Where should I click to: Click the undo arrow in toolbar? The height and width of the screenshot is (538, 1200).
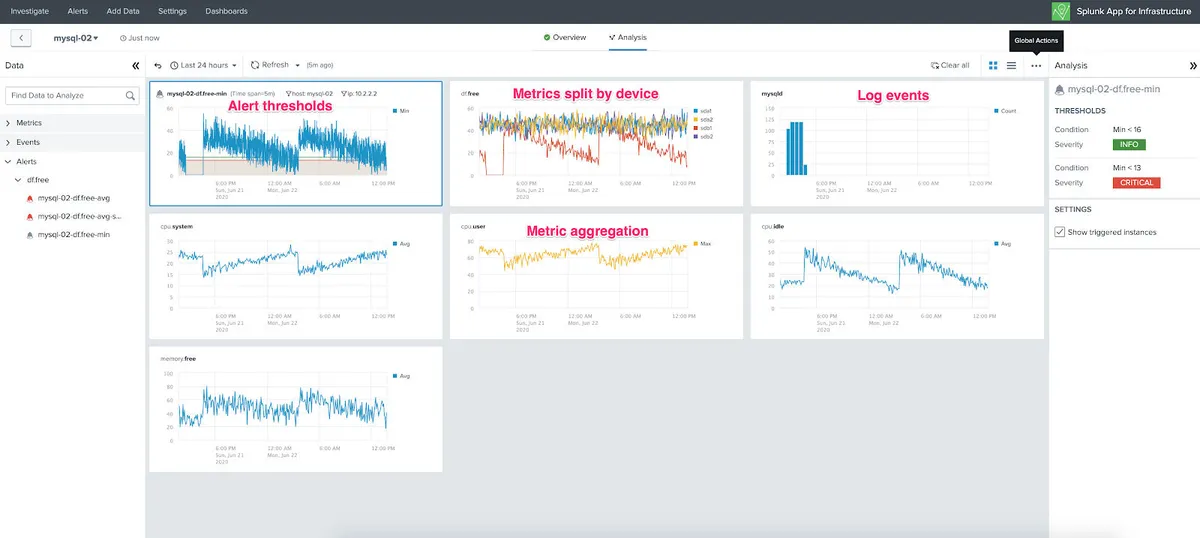158,65
